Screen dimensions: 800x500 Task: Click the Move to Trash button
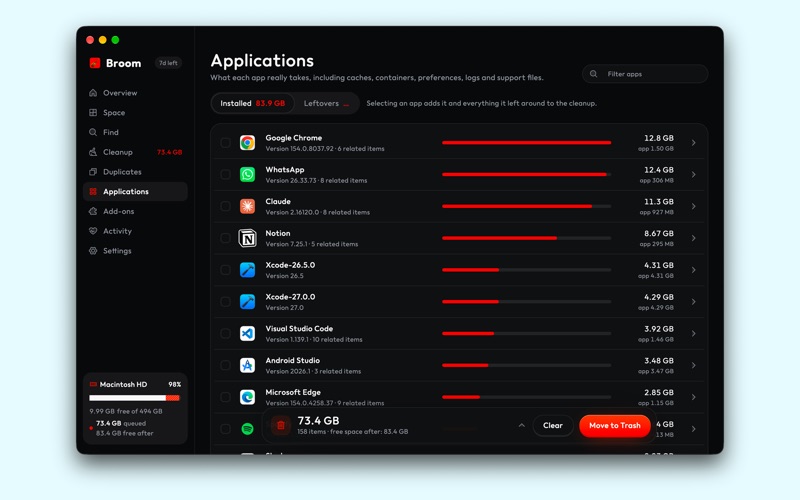click(615, 426)
